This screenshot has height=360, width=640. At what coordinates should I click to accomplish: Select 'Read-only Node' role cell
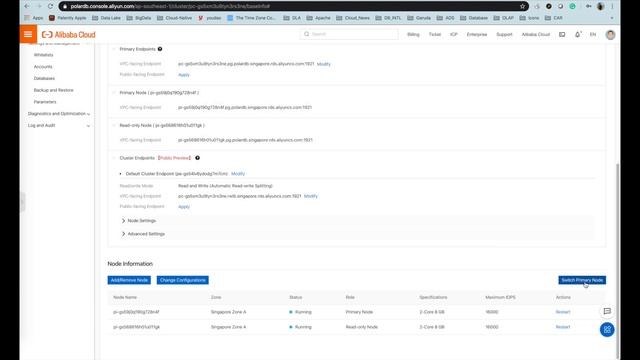[362, 327]
